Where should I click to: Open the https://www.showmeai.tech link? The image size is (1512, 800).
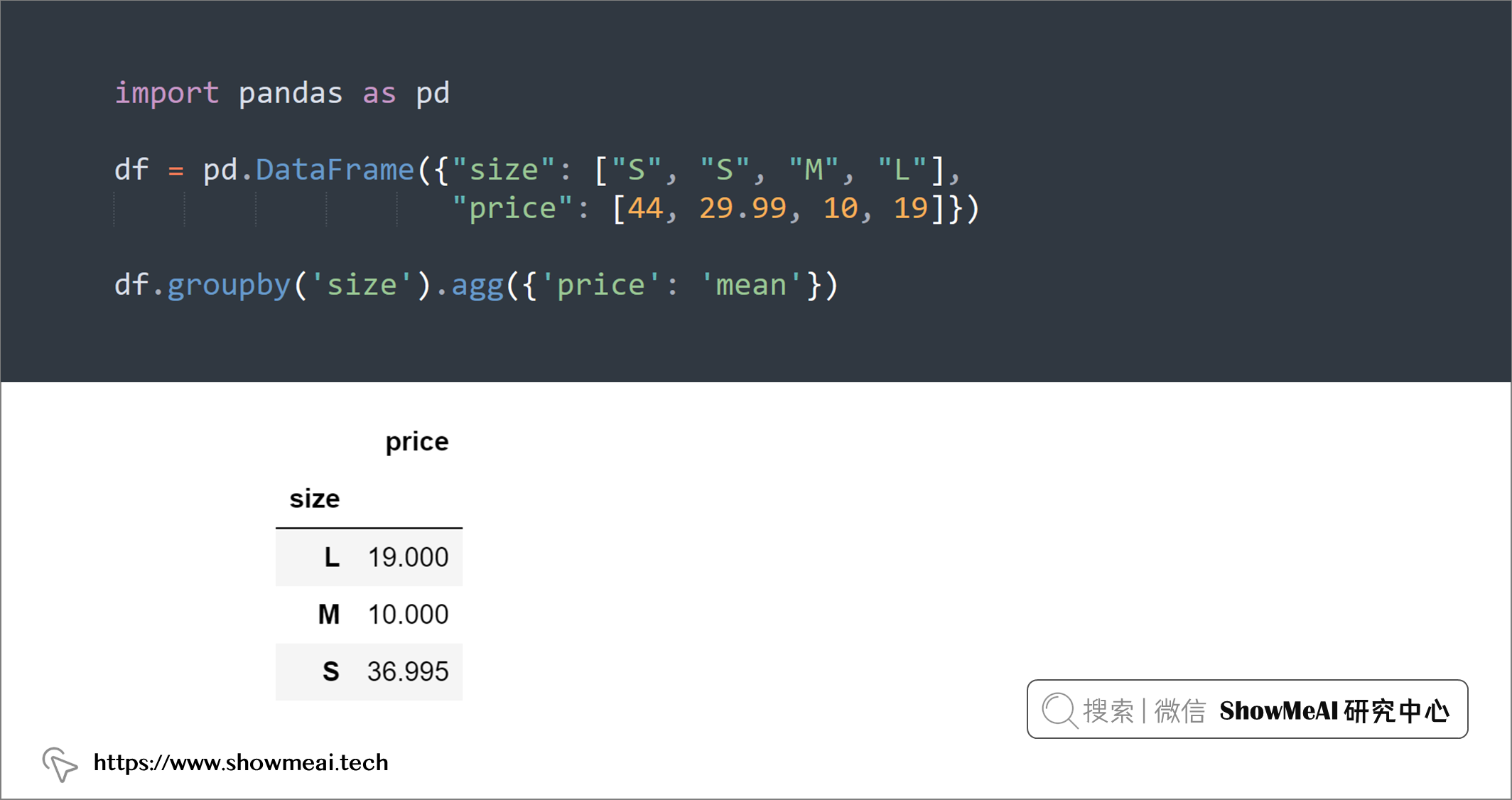[x=241, y=762]
